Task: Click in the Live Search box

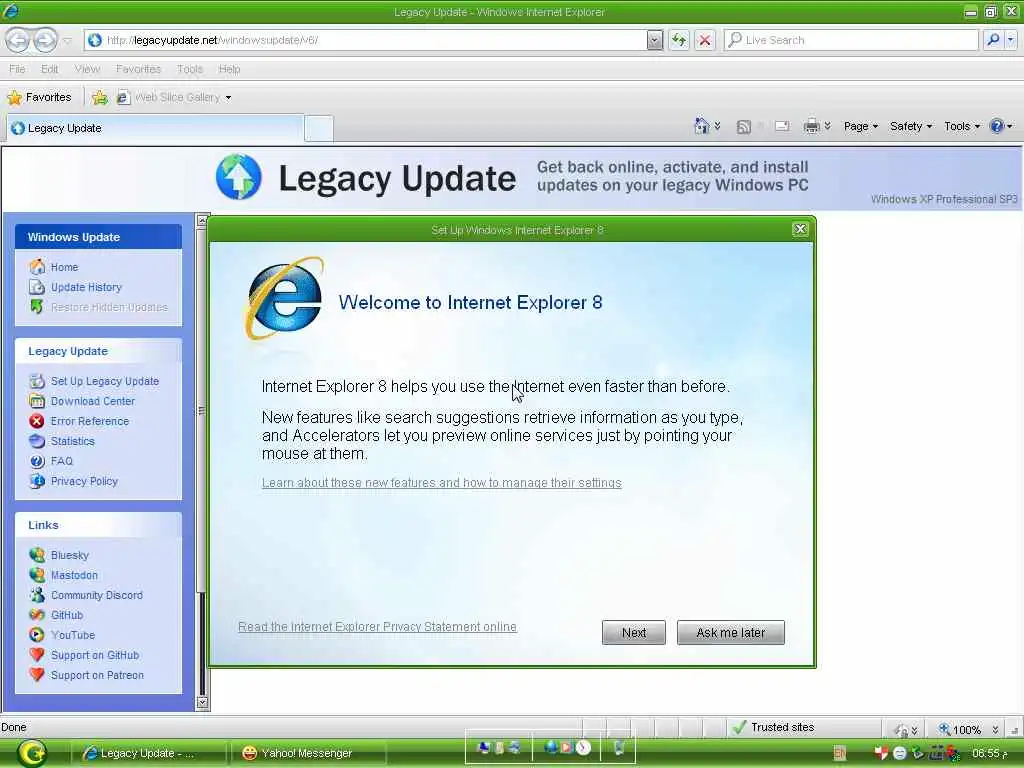Action: tap(850, 40)
